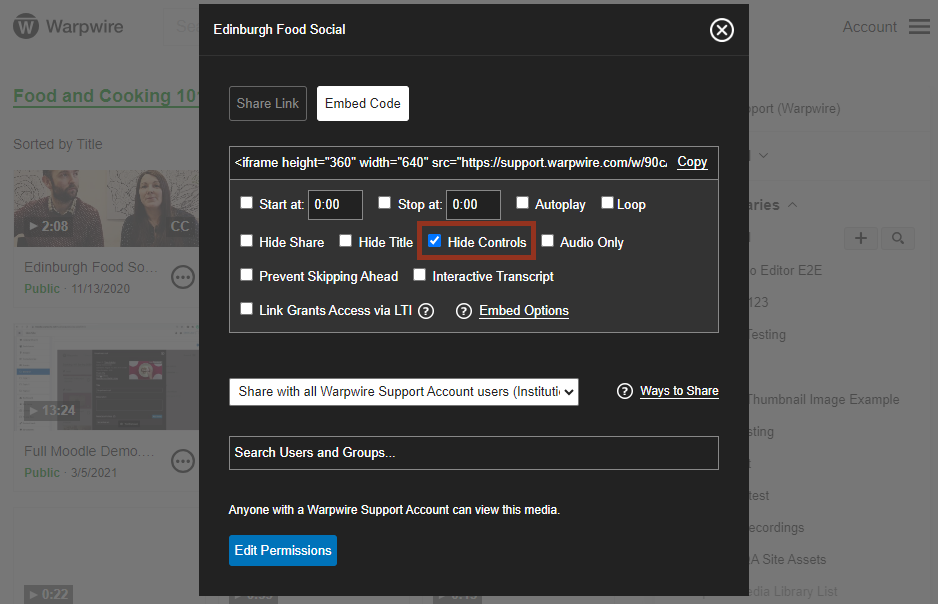Viewport: 938px width, 604px height.
Task: Click the Stop at time field
Action: click(473, 205)
